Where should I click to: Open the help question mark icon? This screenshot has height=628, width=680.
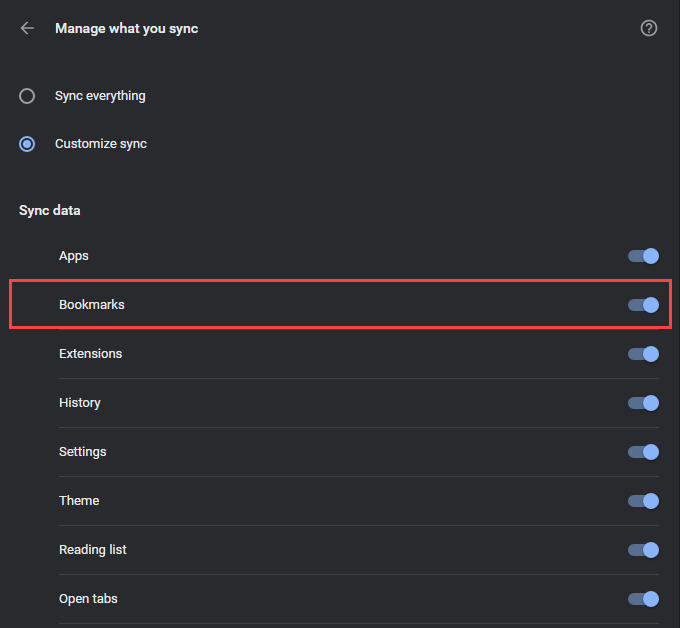(649, 28)
